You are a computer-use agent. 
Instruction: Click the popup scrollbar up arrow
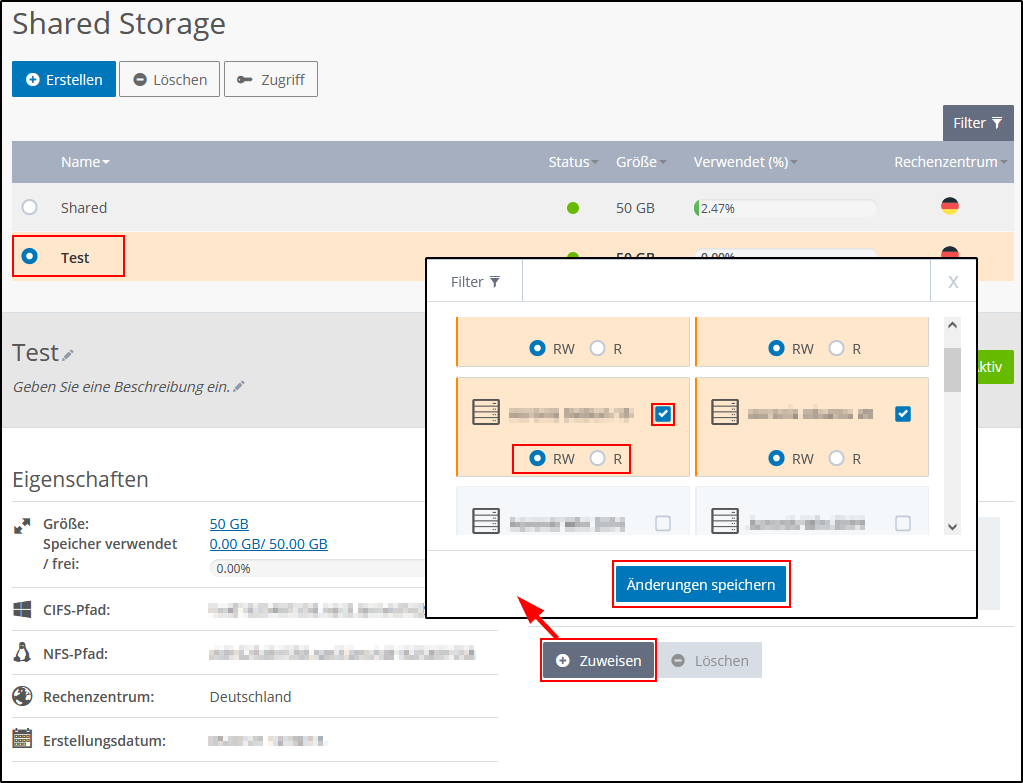click(x=953, y=325)
